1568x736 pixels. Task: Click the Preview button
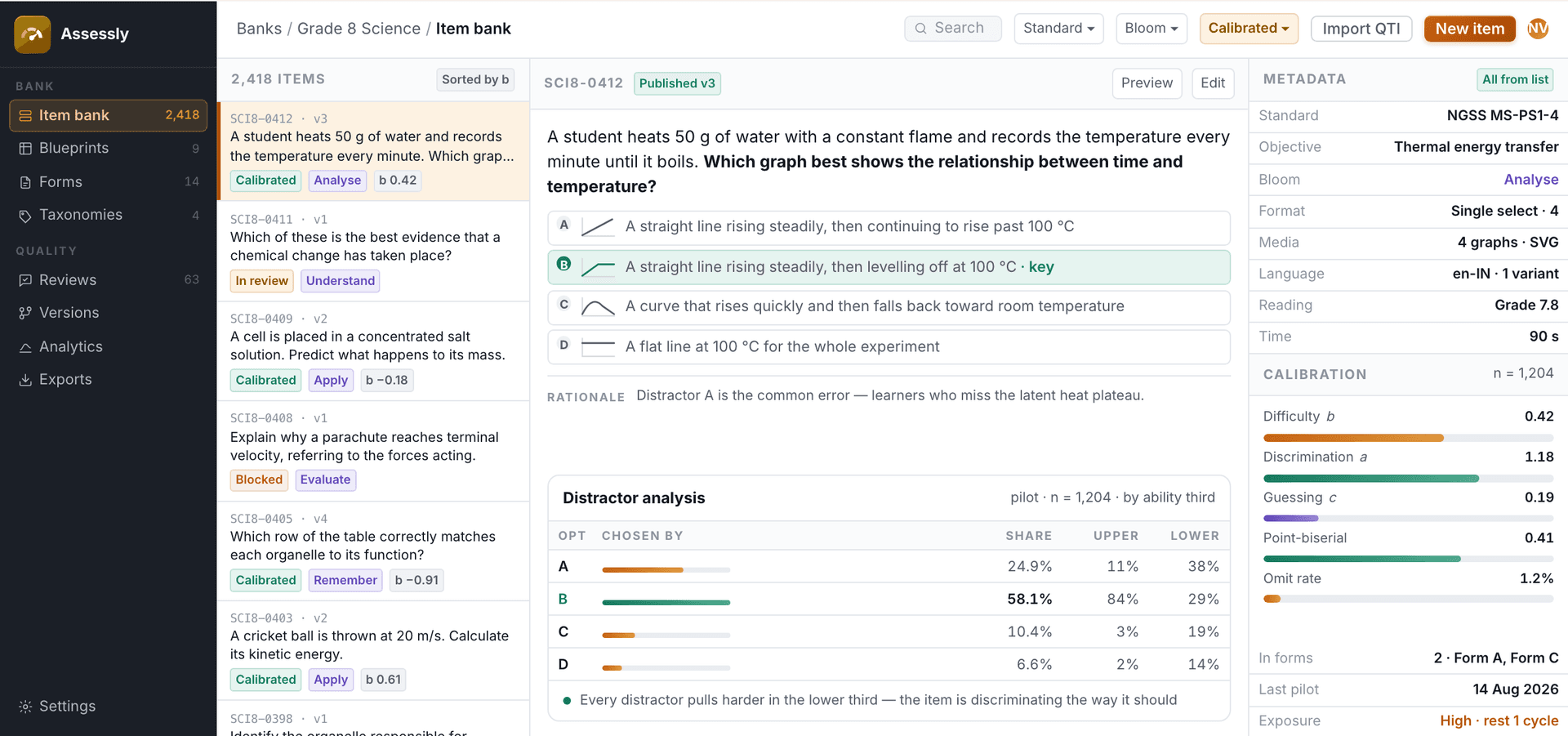coord(1147,83)
